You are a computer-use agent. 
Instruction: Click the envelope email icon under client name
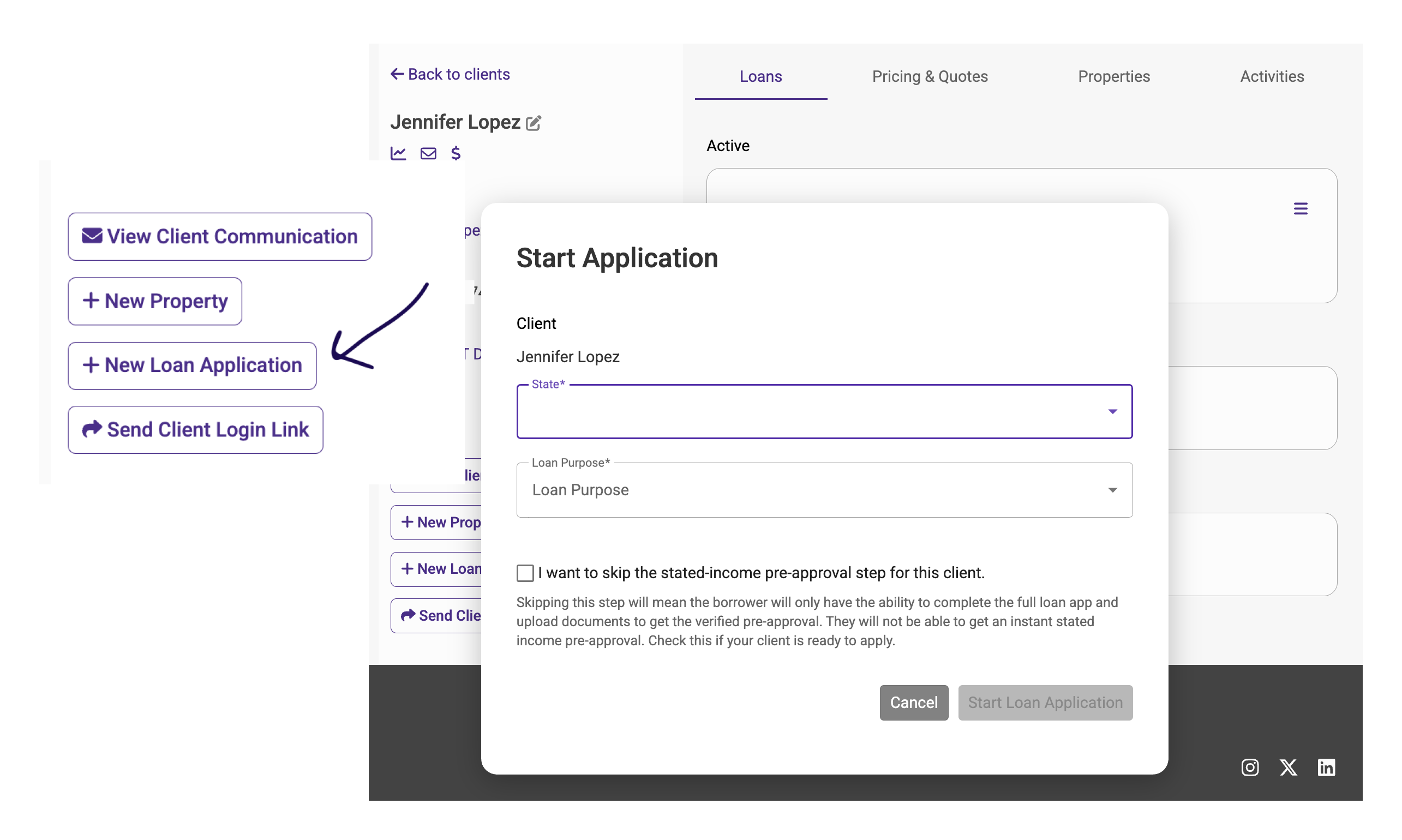pyautogui.click(x=428, y=153)
